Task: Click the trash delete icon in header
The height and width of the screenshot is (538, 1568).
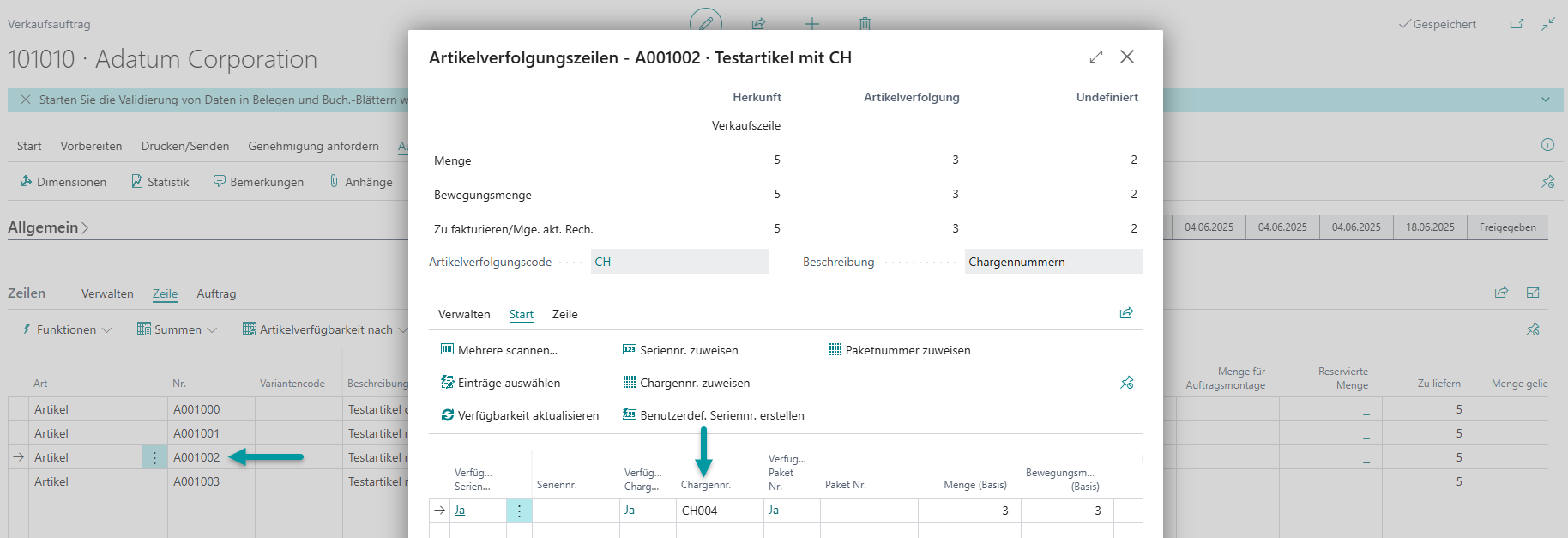Action: (x=865, y=24)
